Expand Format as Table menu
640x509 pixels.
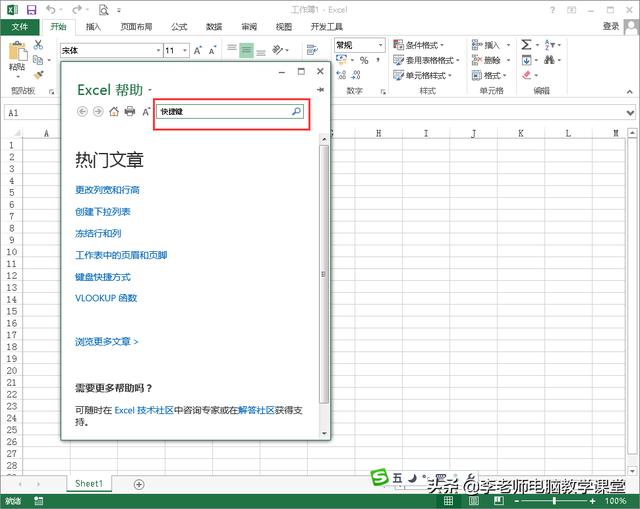pos(426,60)
